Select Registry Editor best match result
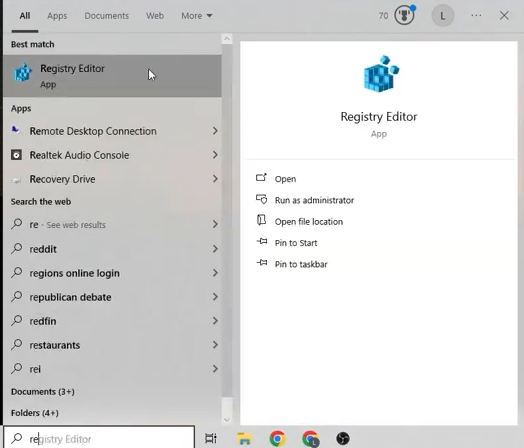 [112, 76]
